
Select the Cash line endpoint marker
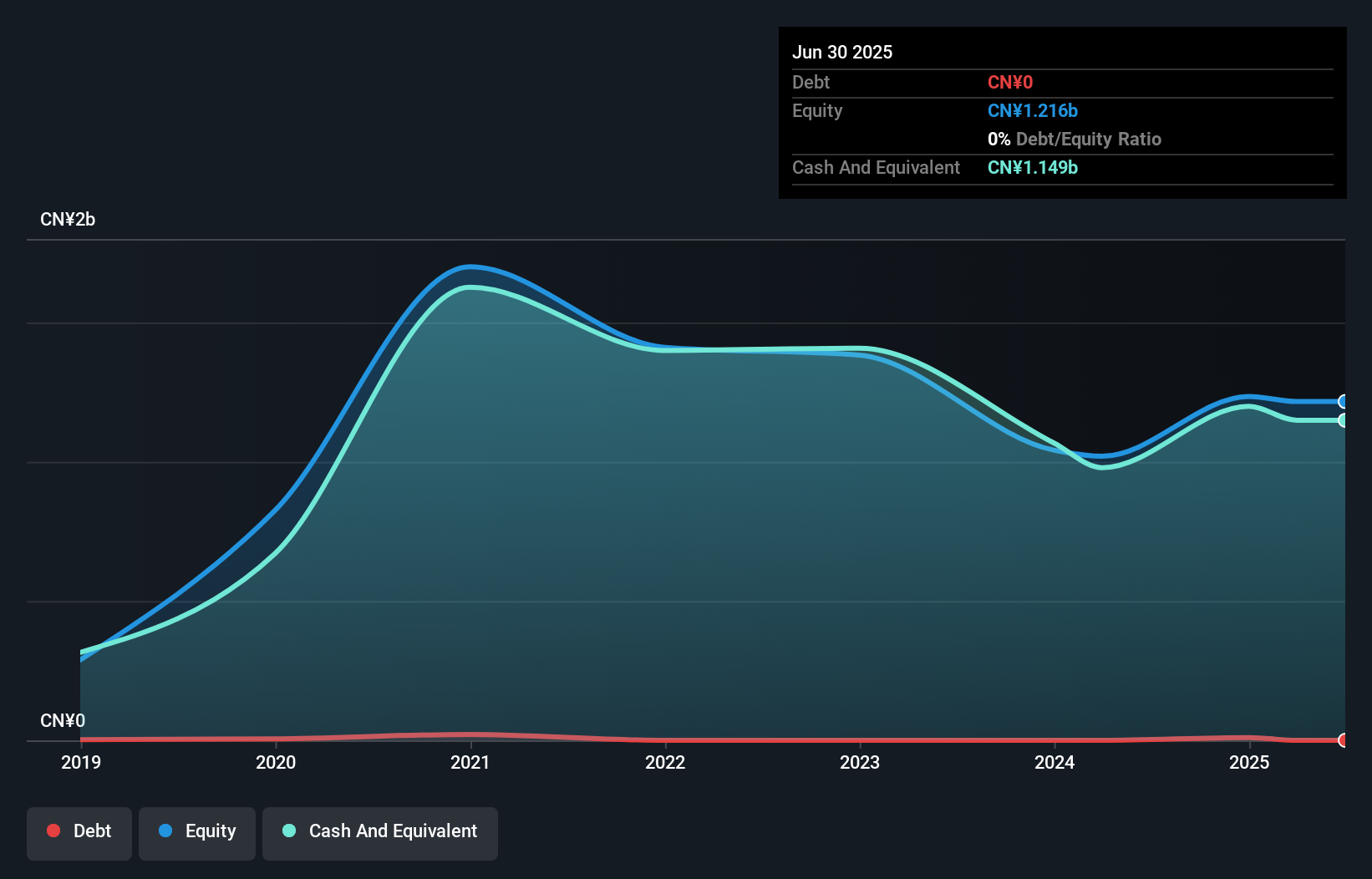pyautogui.click(x=1344, y=422)
